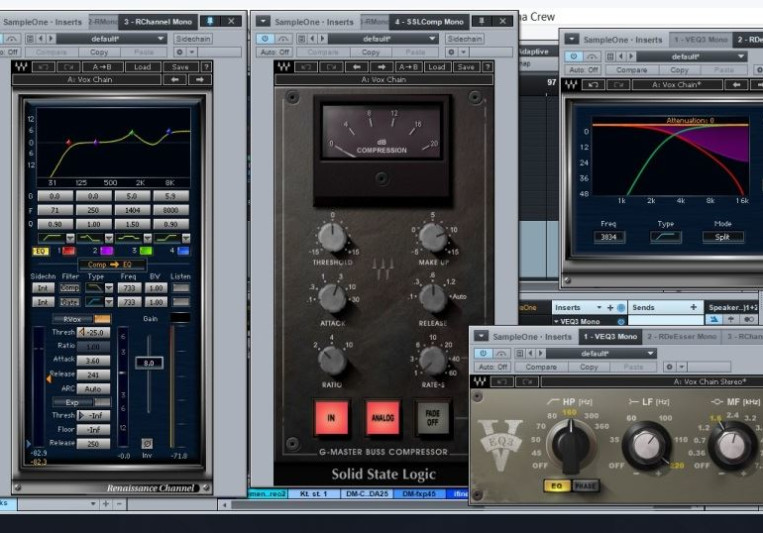Click the Mode Split field in RDeEsser
This screenshot has height=533, width=763.
point(723,237)
